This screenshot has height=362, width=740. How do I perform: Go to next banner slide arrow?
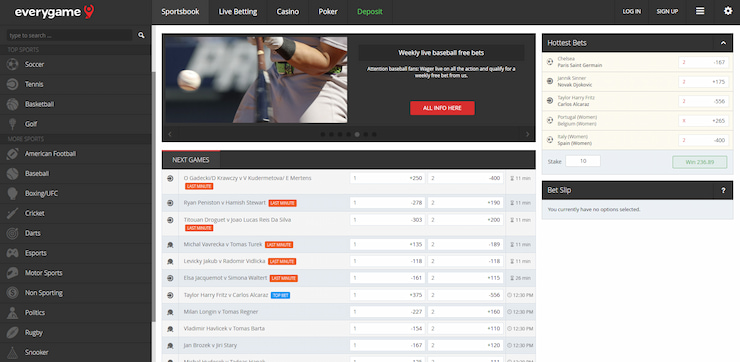coord(527,134)
